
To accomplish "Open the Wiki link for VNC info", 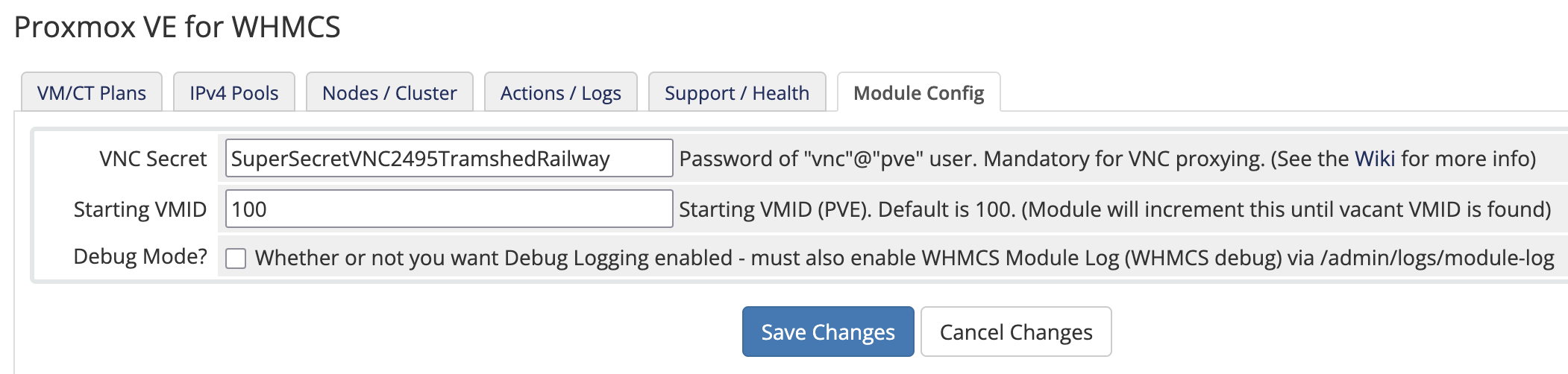I will pyautogui.click(x=1374, y=159).
